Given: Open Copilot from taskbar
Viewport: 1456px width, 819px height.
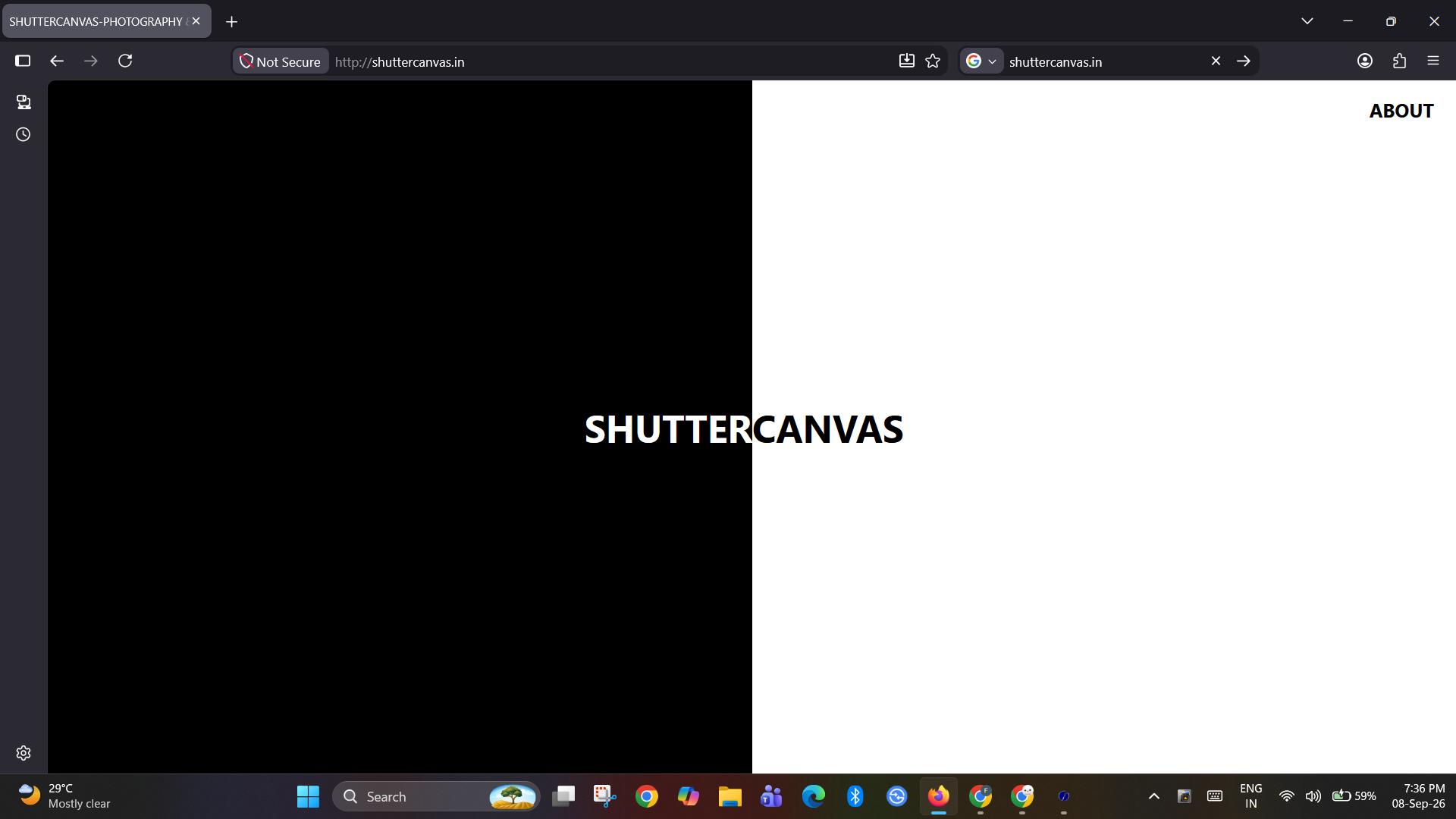Looking at the screenshot, I should pyautogui.click(x=688, y=796).
